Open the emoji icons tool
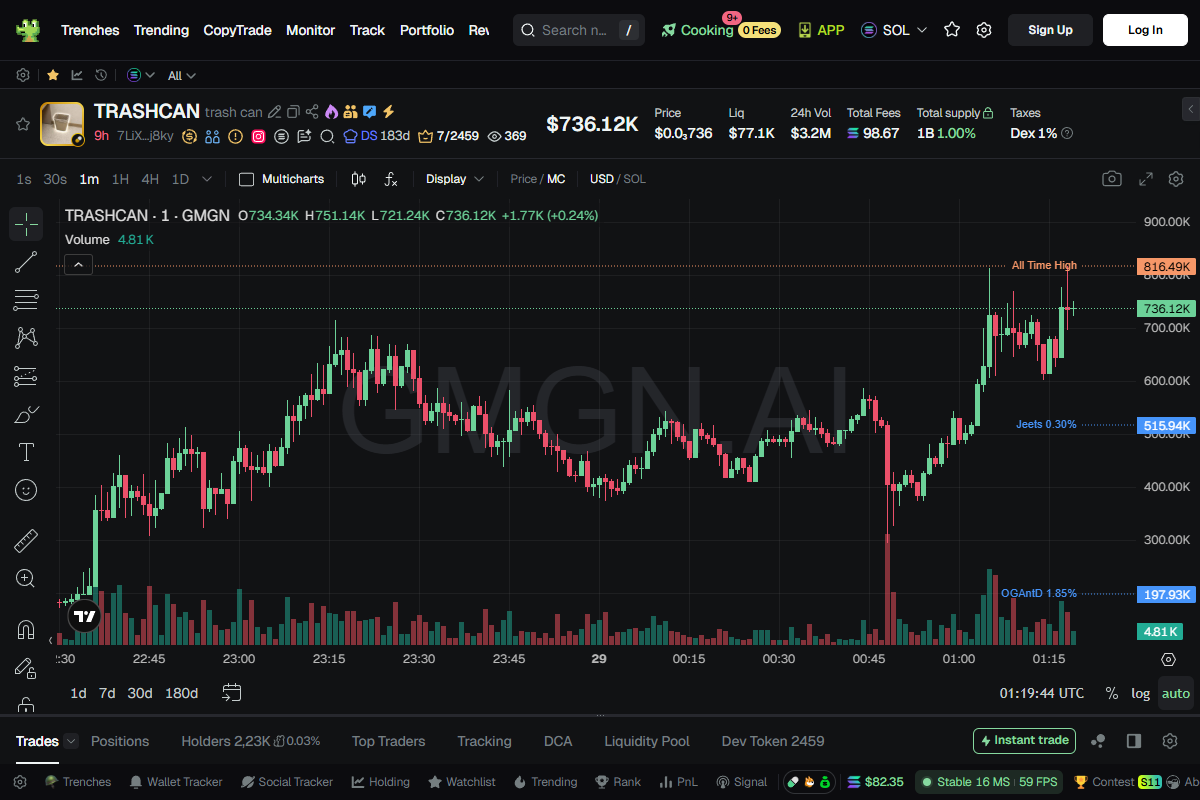This screenshot has height=800, width=1200. (x=26, y=490)
